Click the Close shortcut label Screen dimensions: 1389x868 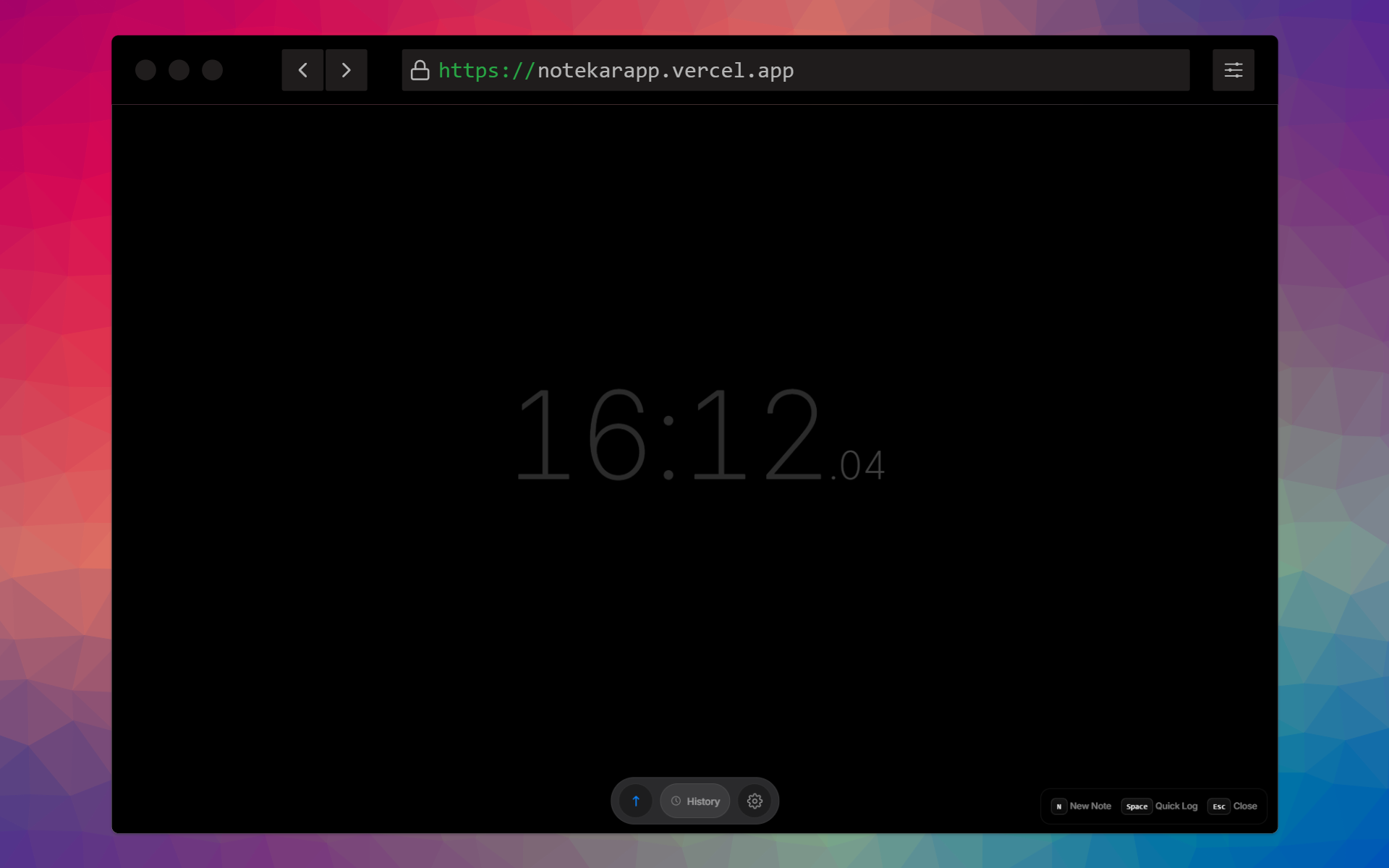pos(1244,806)
